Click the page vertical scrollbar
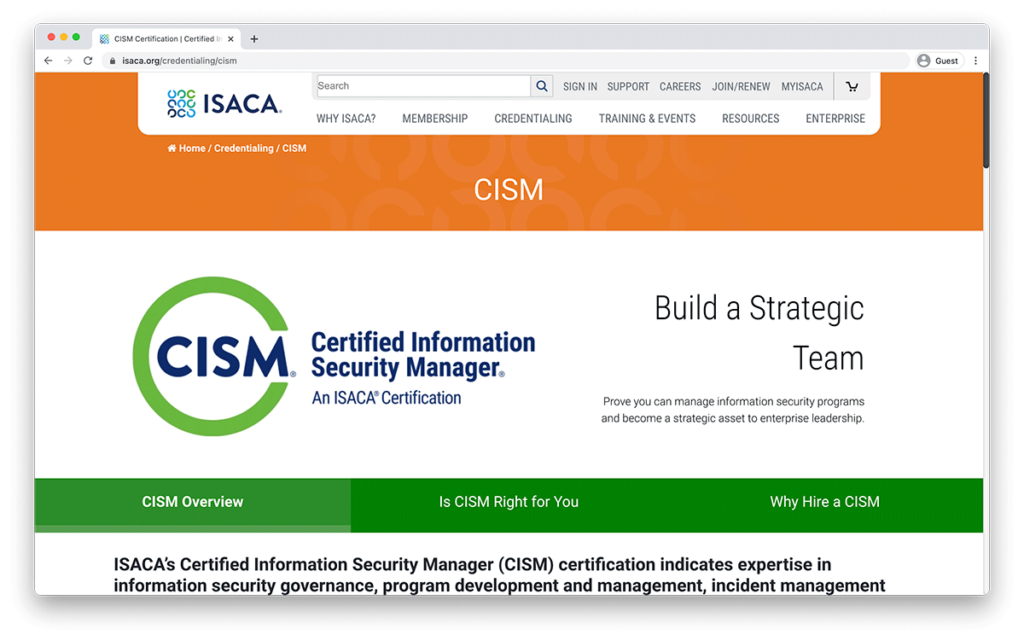Image resolution: width=1024 pixels, height=641 pixels. 986,121
